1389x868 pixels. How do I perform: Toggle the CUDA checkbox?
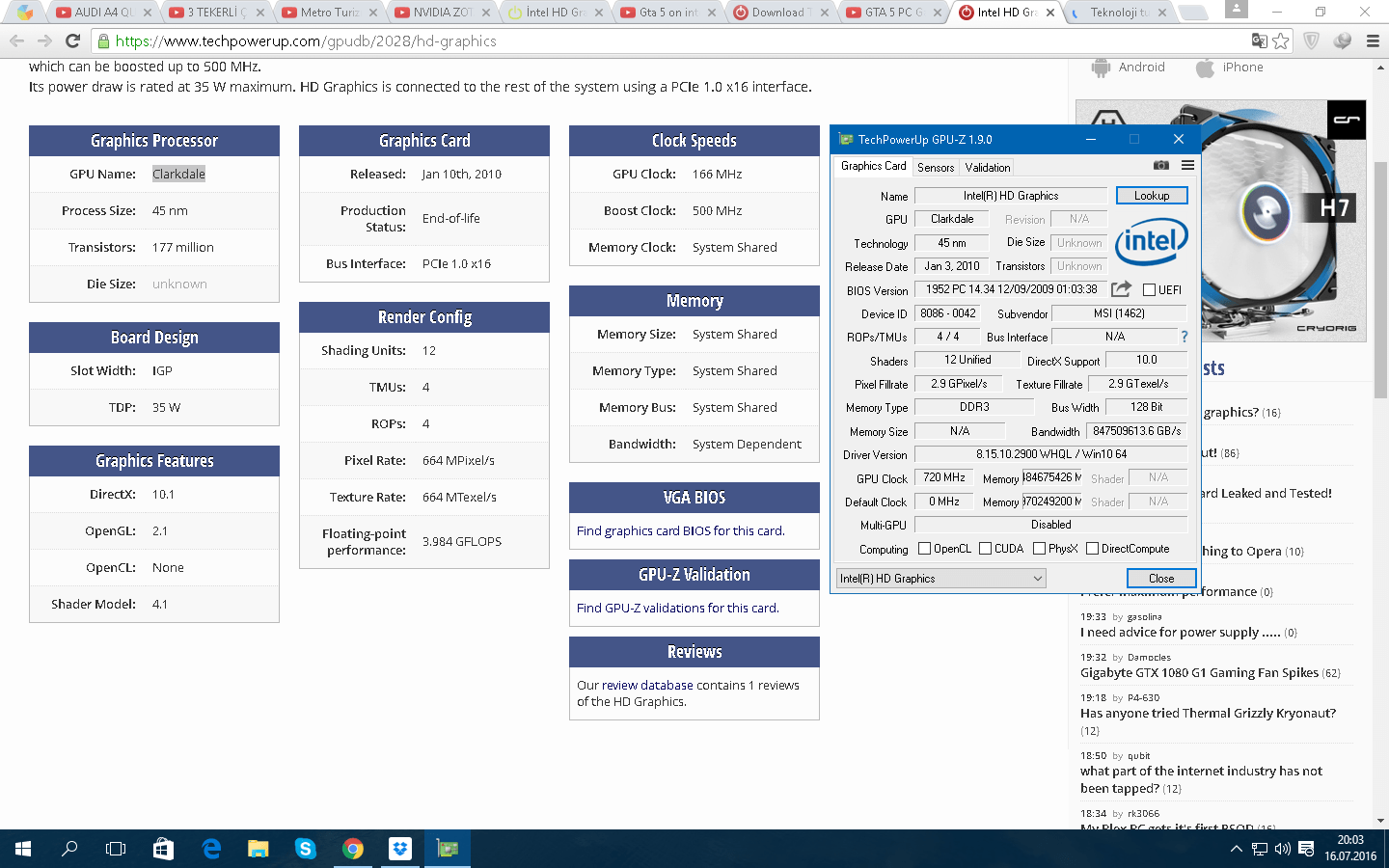click(x=985, y=549)
